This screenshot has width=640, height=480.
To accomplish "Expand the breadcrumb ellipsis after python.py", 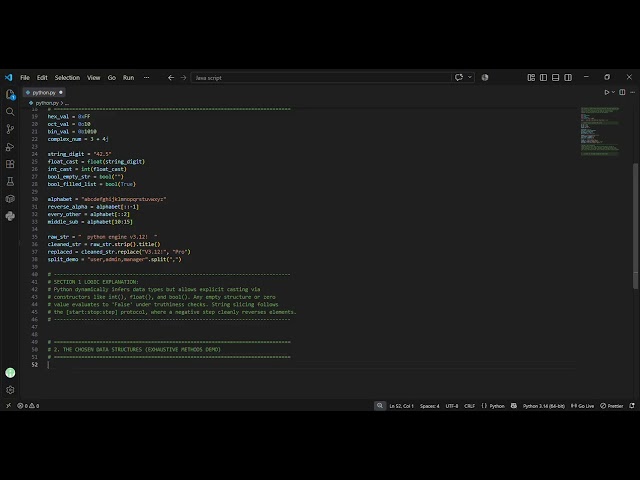I will [67, 103].
